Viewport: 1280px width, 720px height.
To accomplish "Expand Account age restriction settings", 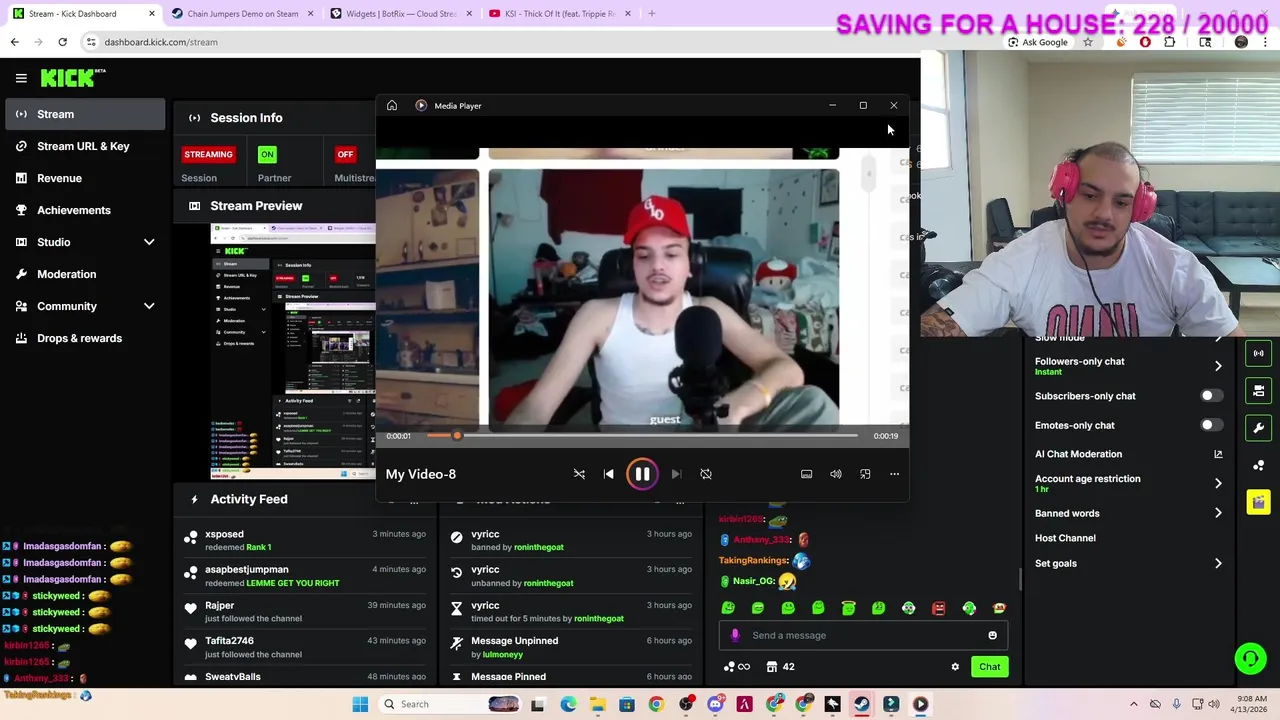I will click(x=1218, y=483).
